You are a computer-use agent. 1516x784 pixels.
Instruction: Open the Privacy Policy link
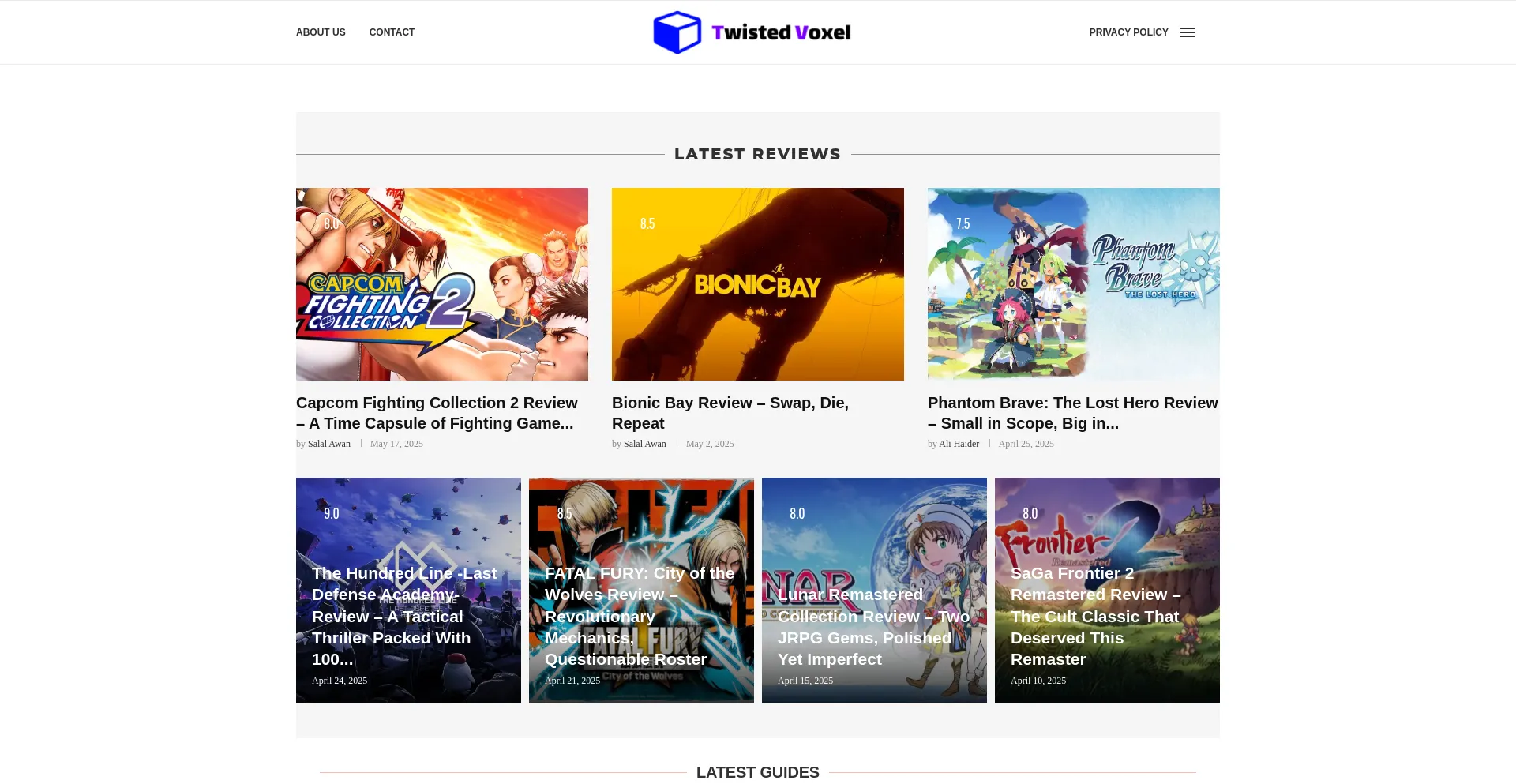1128,32
